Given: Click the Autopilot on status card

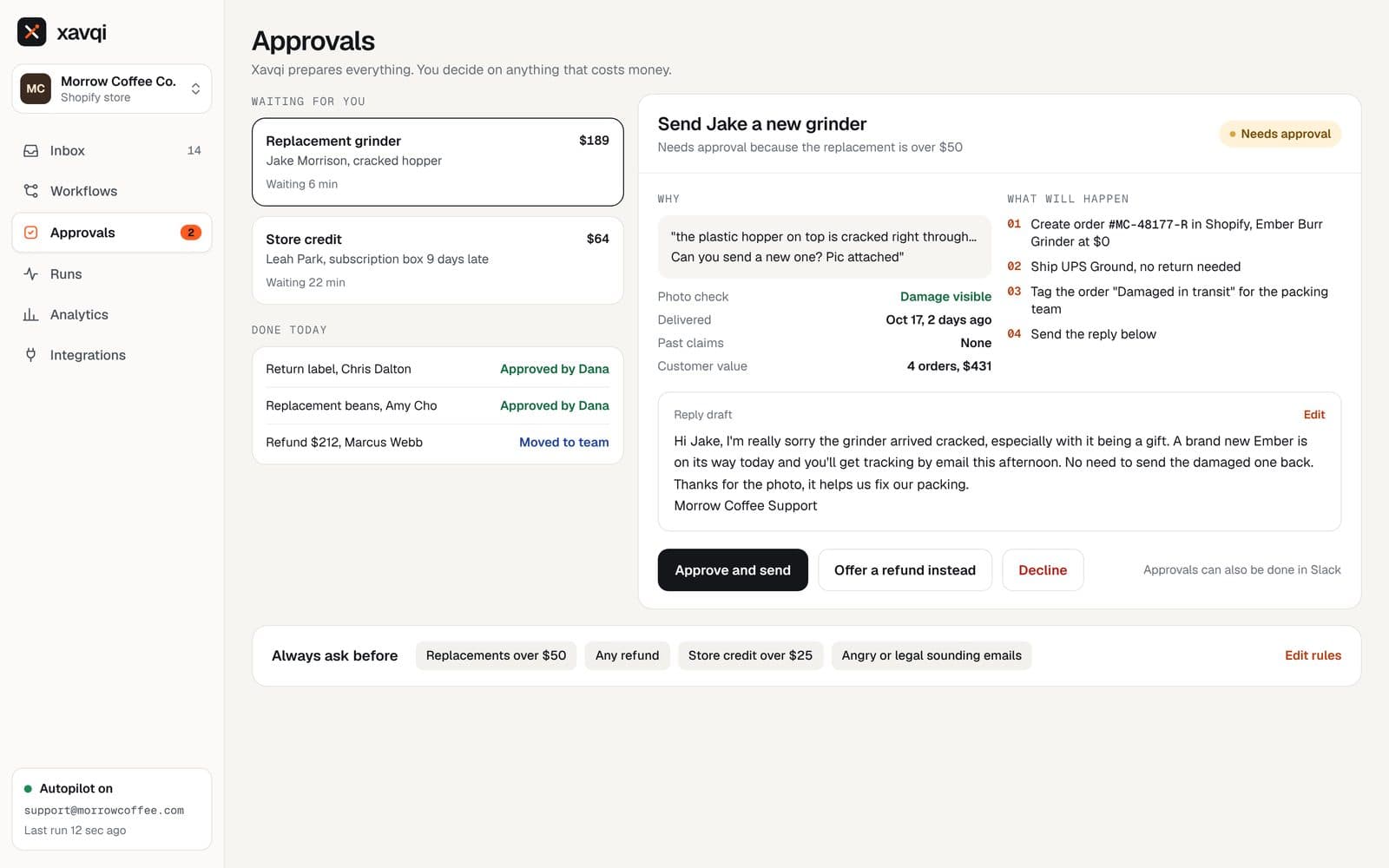Looking at the screenshot, I should 112,809.
